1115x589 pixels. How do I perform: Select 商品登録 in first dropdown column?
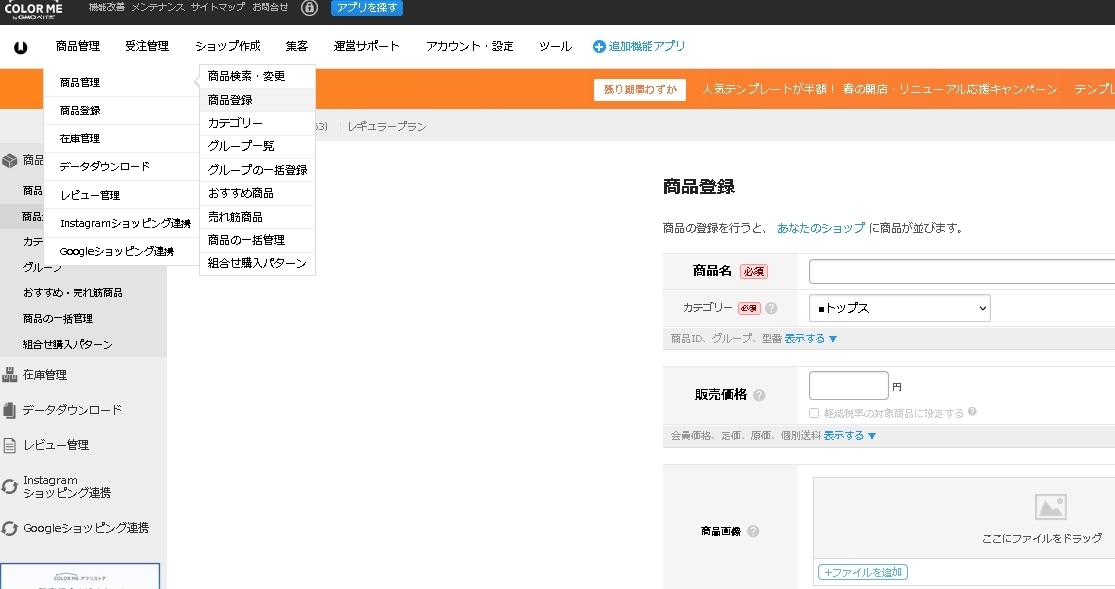point(122,111)
